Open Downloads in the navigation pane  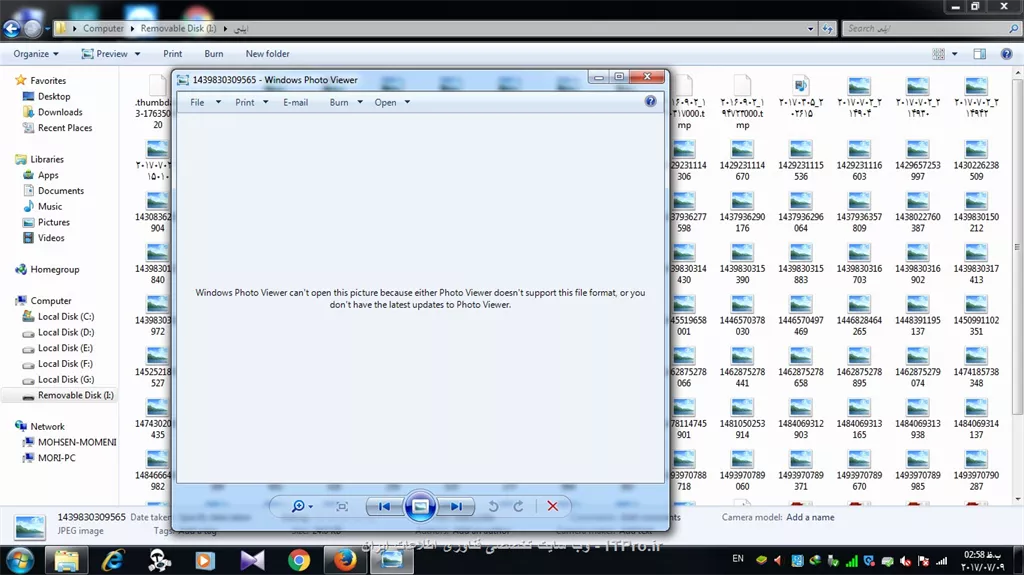pos(60,112)
